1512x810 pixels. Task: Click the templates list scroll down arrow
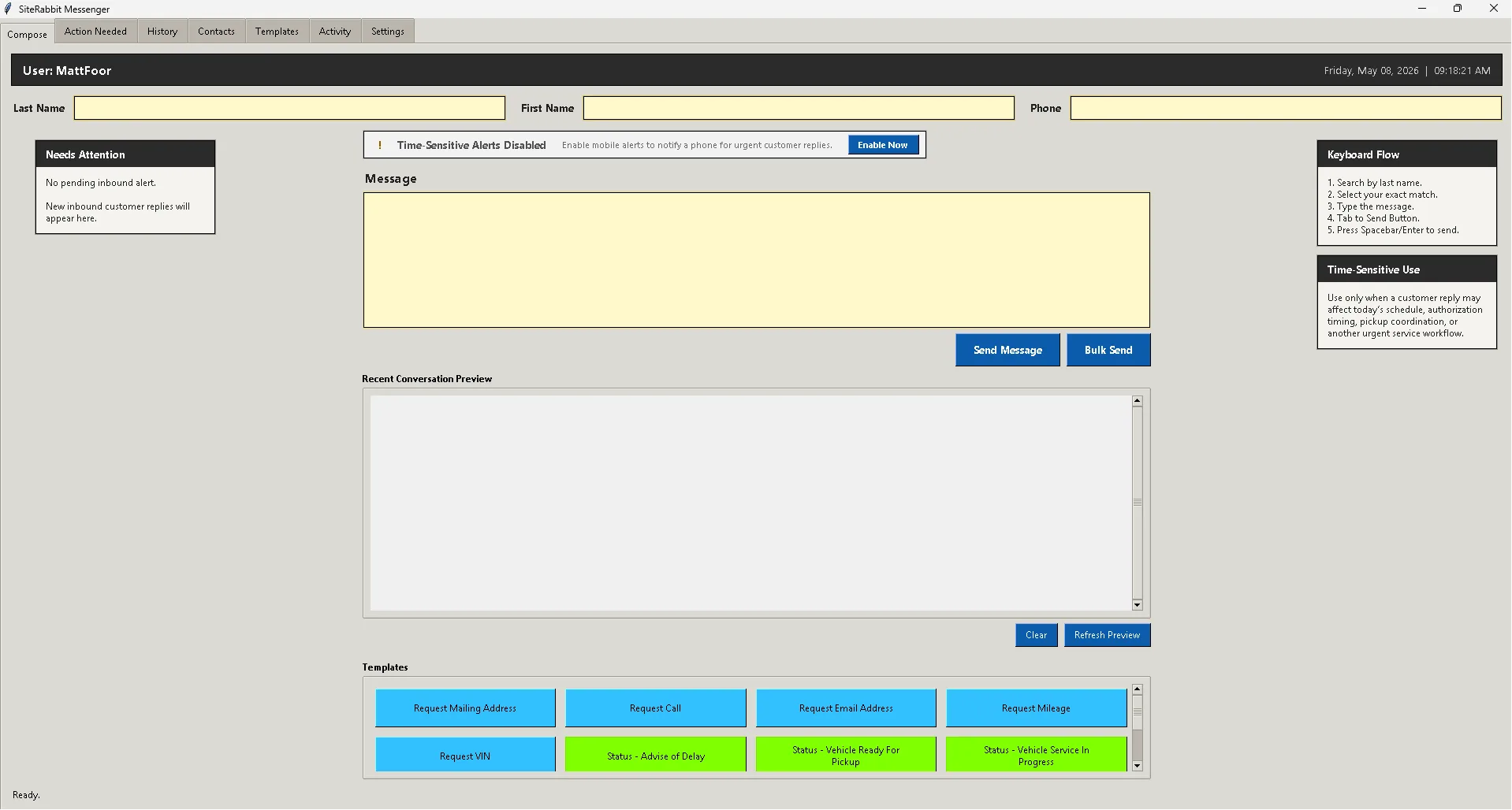click(1138, 765)
